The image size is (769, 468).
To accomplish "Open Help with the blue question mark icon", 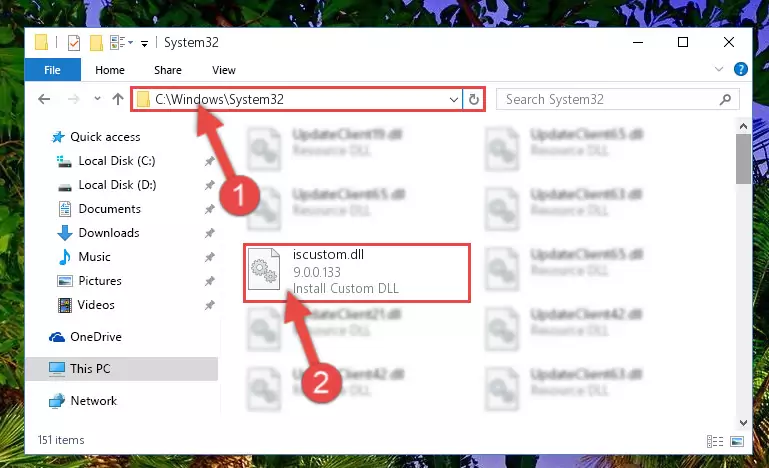I will pos(741,69).
